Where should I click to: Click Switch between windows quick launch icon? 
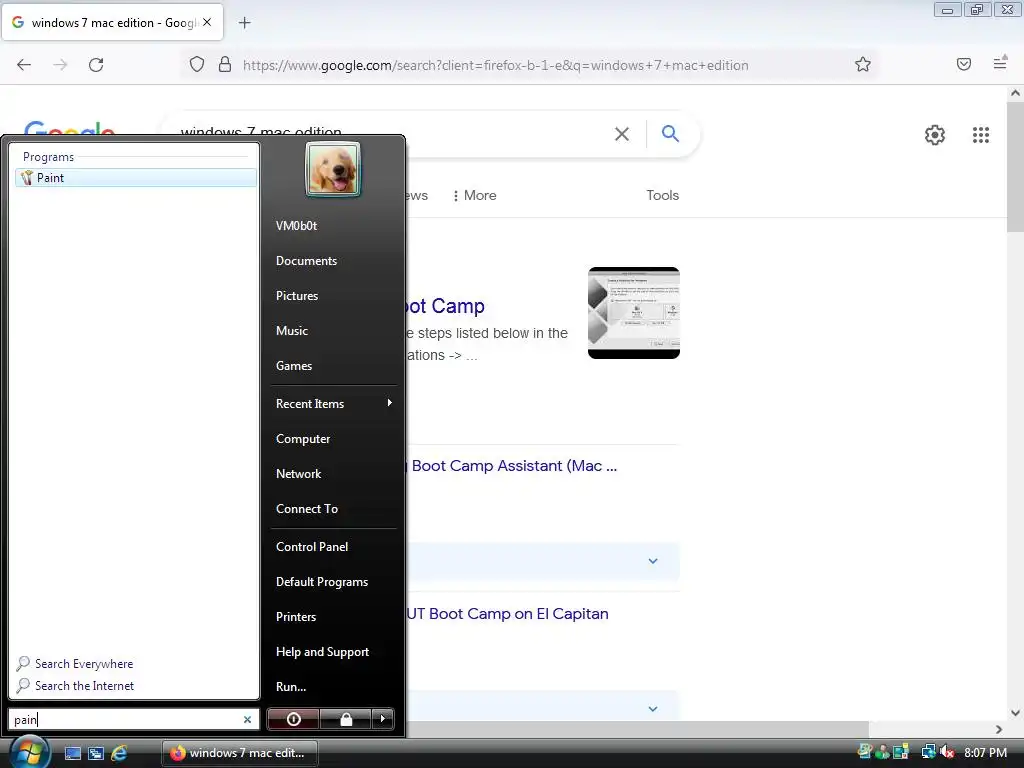coord(96,753)
